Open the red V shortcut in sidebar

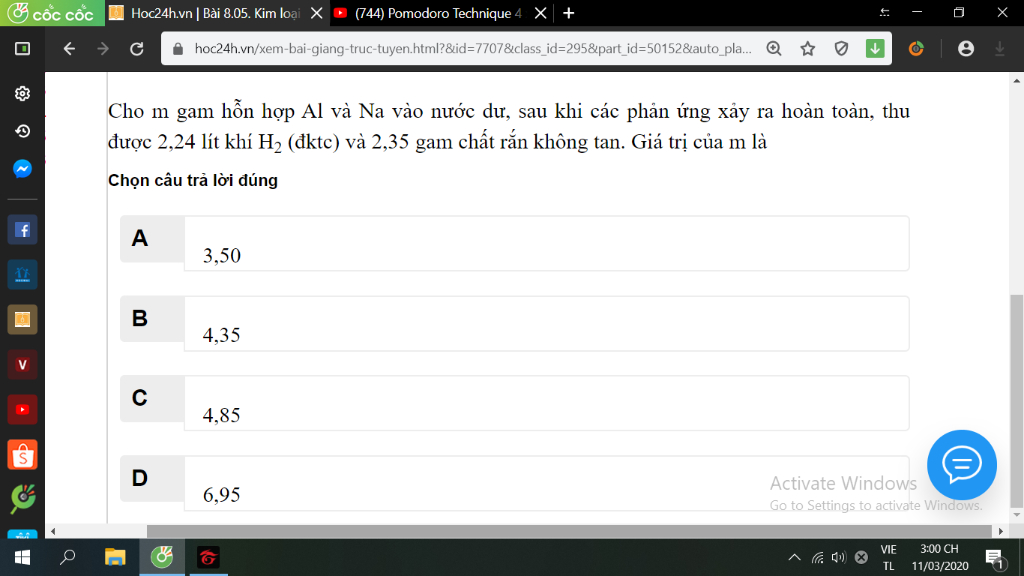(x=22, y=364)
